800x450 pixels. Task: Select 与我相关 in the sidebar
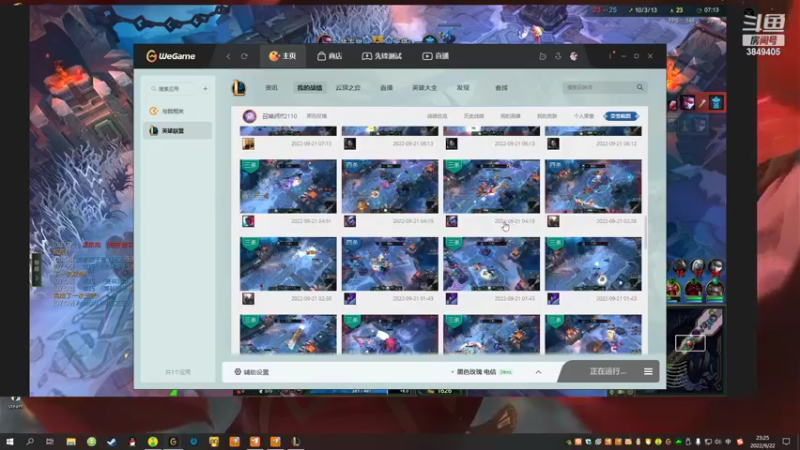pos(177,111)
